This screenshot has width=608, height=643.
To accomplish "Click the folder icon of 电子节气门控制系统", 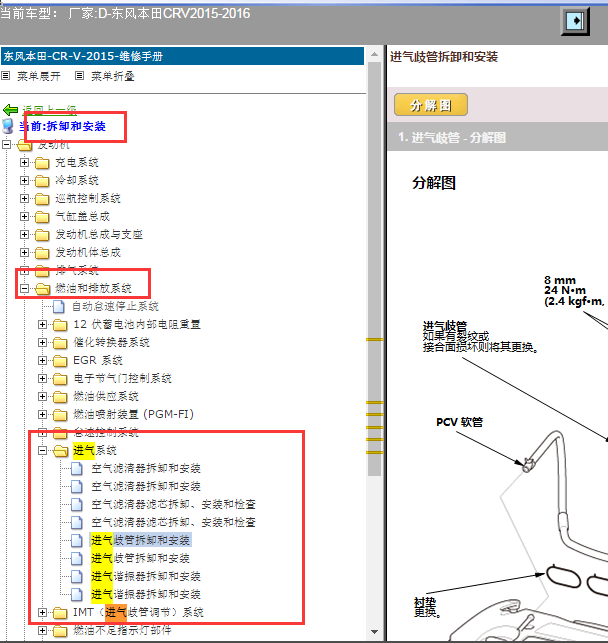I will pyautogui.click(x=60, y=379).
